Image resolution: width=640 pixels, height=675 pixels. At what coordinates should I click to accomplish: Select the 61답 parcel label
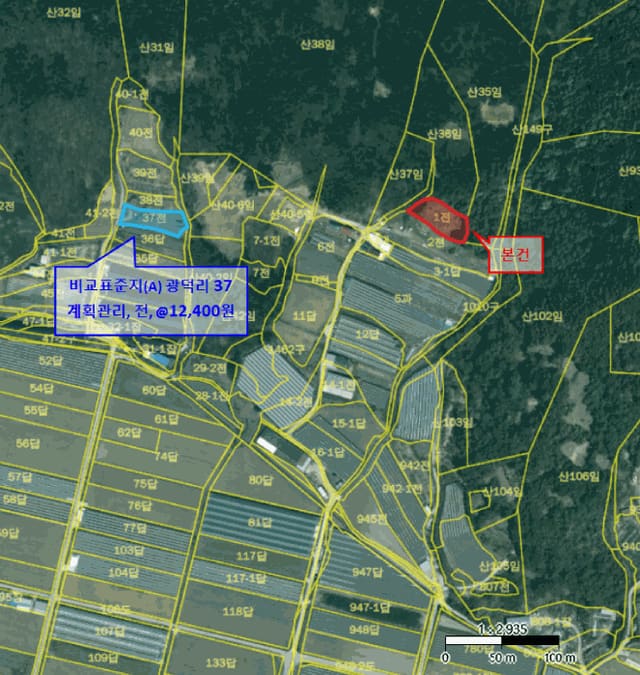166,419
